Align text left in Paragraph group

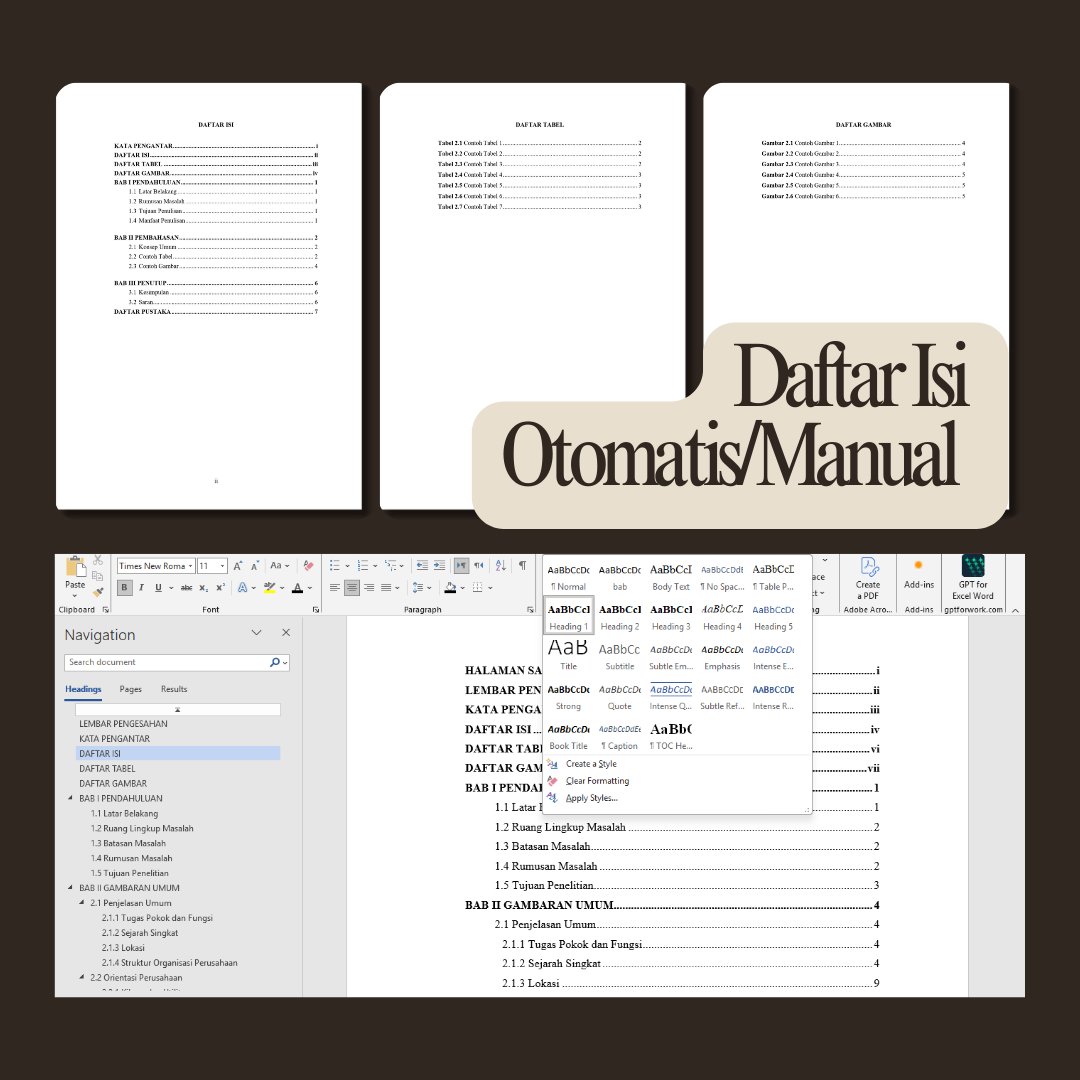tap(335, 588)
